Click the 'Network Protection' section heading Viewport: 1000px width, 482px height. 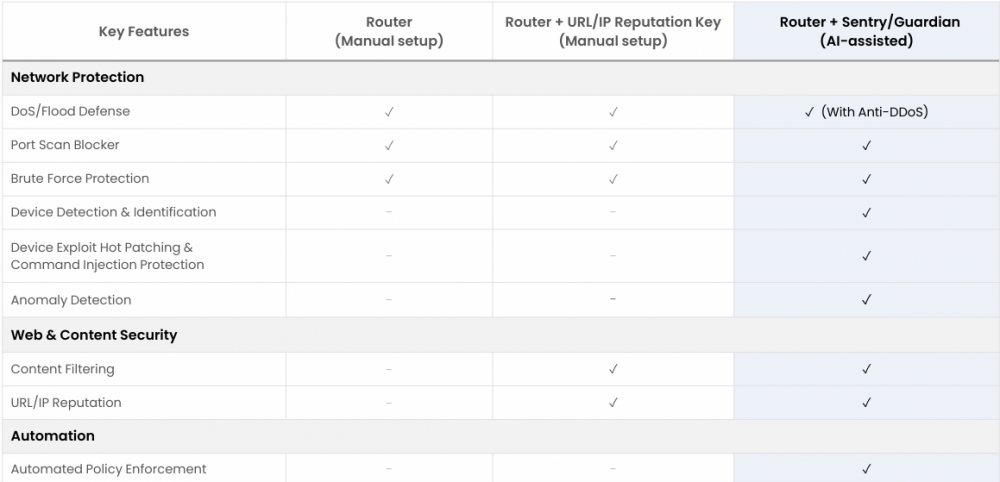coord(77,77)
